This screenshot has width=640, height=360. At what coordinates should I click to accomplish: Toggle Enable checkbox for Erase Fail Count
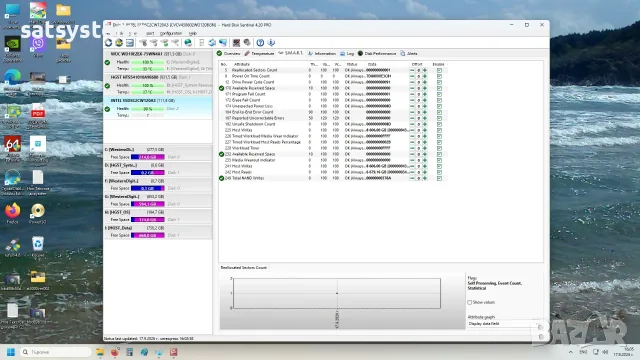[x=439, y=100]
